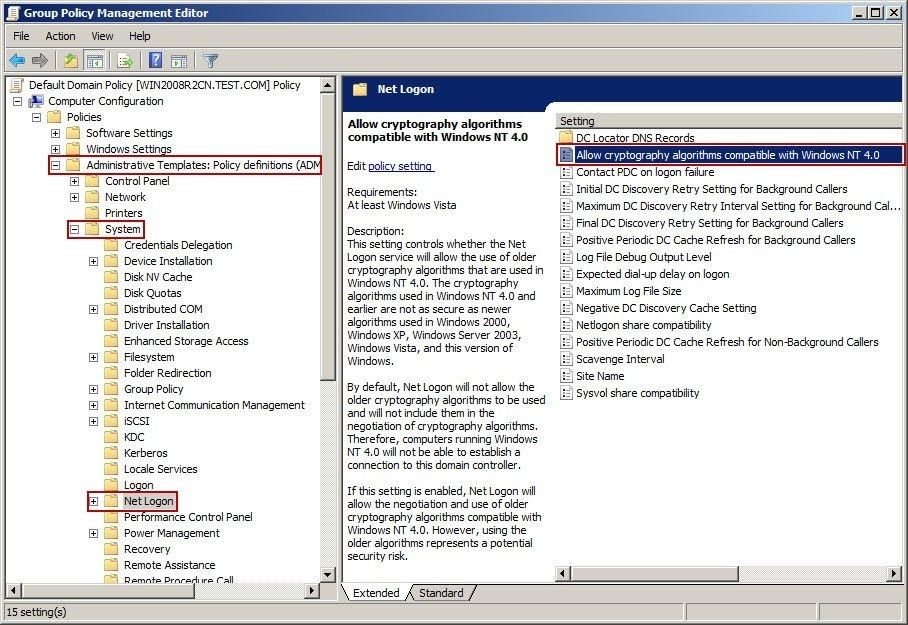The height and width of the screenshot is (625, 908).
Task: Click the Filter funnel toolbar icon
Action: [211, 60]
